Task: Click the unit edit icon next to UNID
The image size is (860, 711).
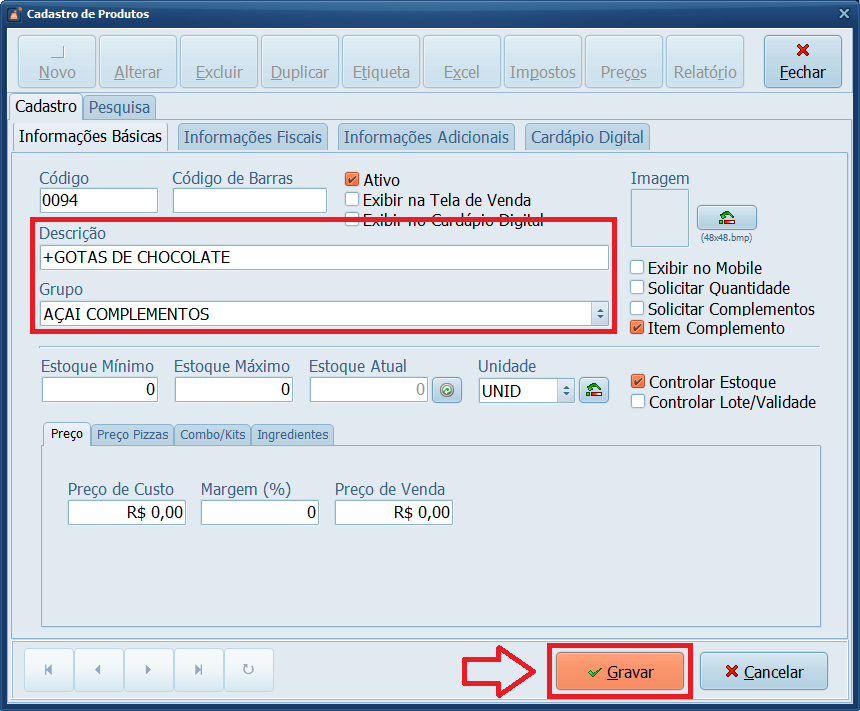Action: pos(594,390)
